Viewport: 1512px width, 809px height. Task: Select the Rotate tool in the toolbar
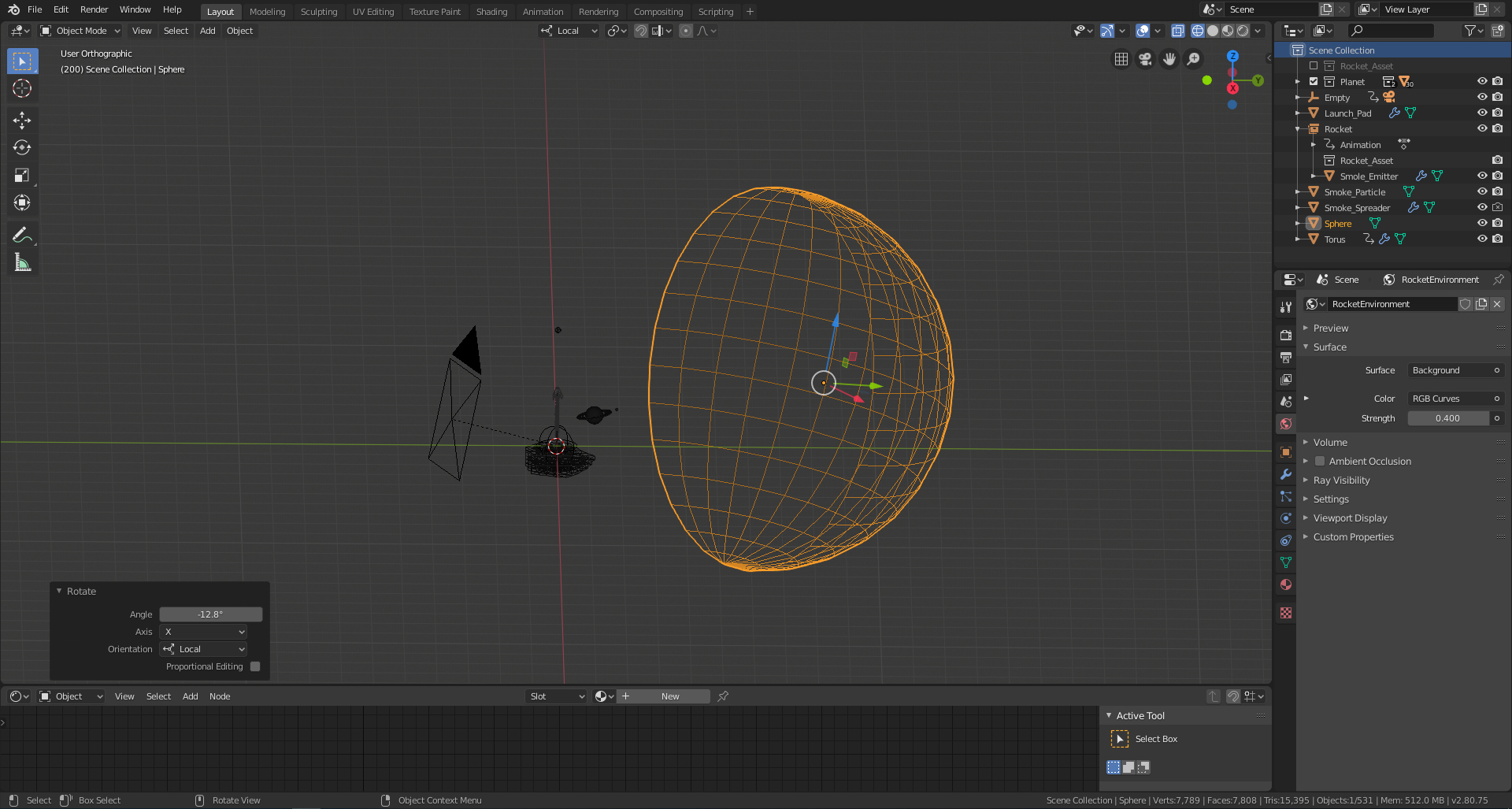point(22,147)
